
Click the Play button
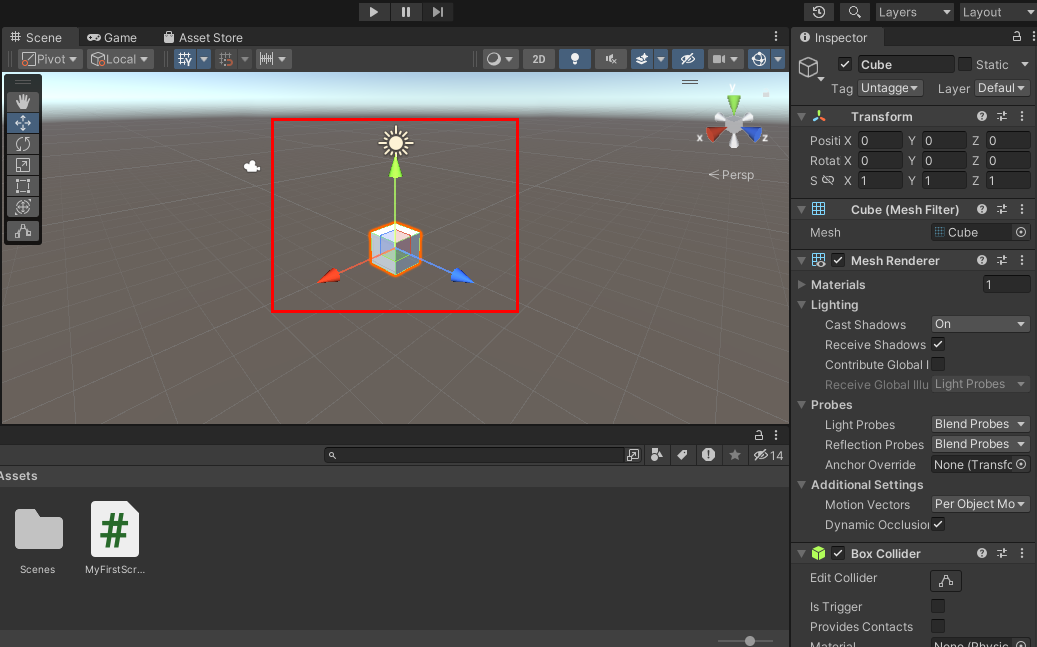373,12
